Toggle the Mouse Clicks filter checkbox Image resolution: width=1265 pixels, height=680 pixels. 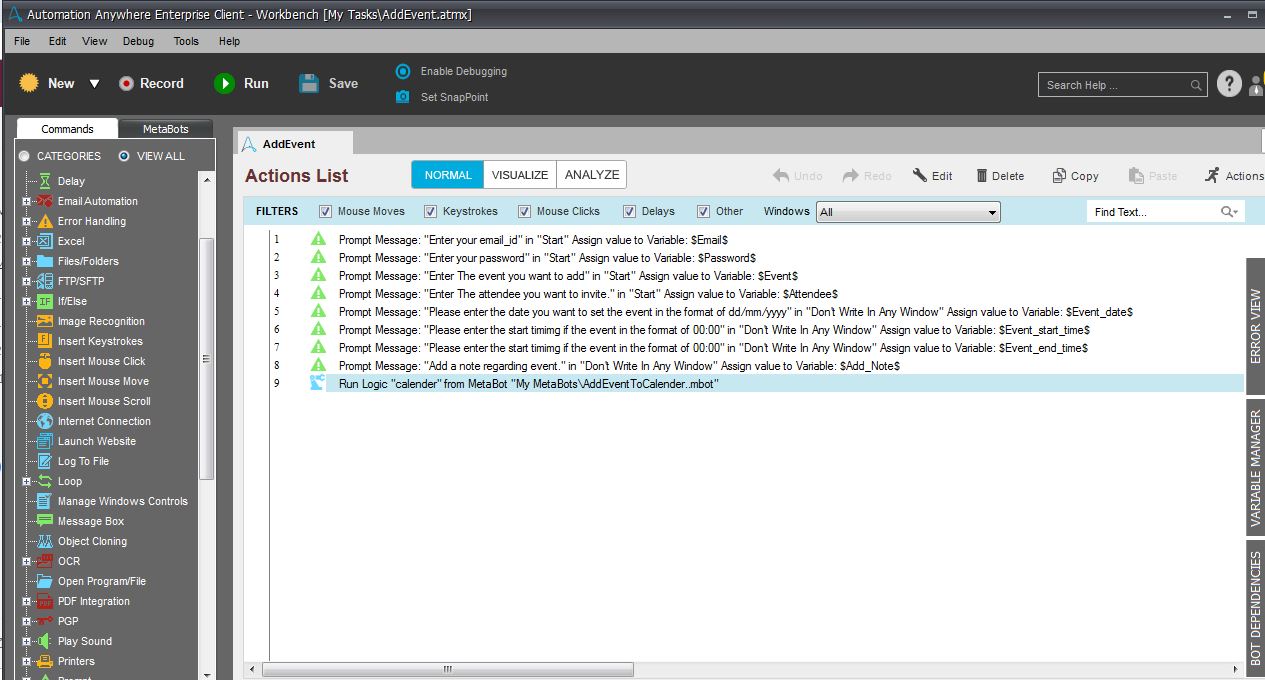click(x=524, y=211)
